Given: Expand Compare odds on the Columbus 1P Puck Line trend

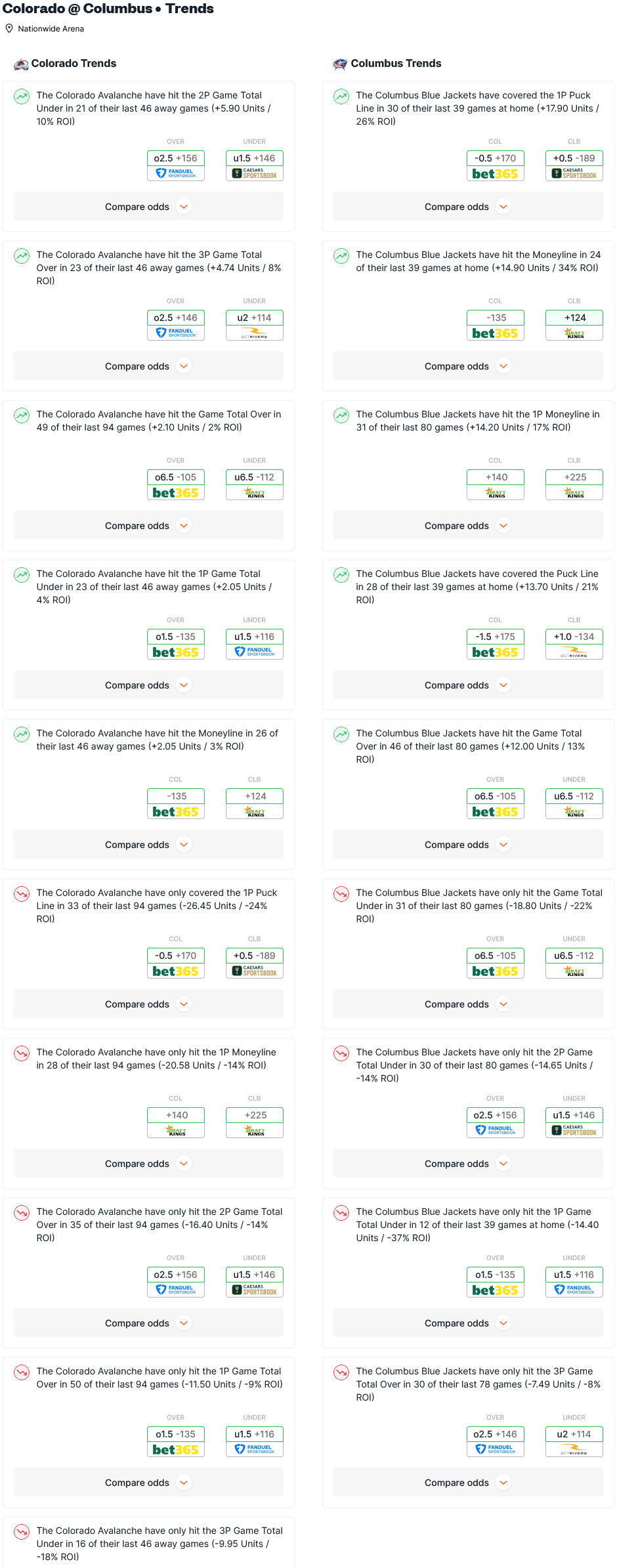Looking at the screenshot, I should click(x=468, y=207).
